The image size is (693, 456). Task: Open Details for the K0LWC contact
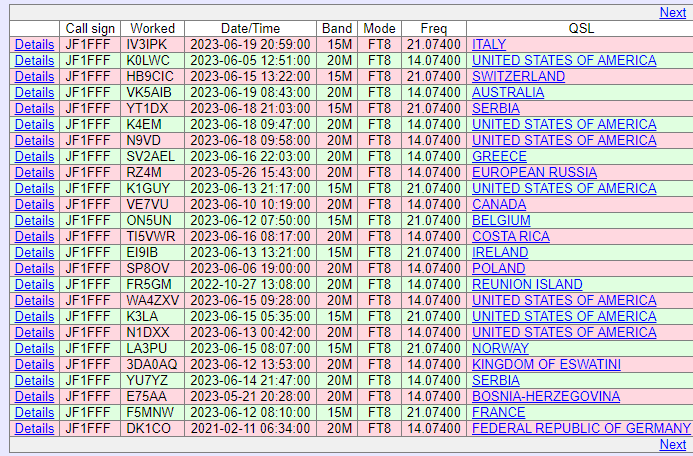[x=34, y=61]
